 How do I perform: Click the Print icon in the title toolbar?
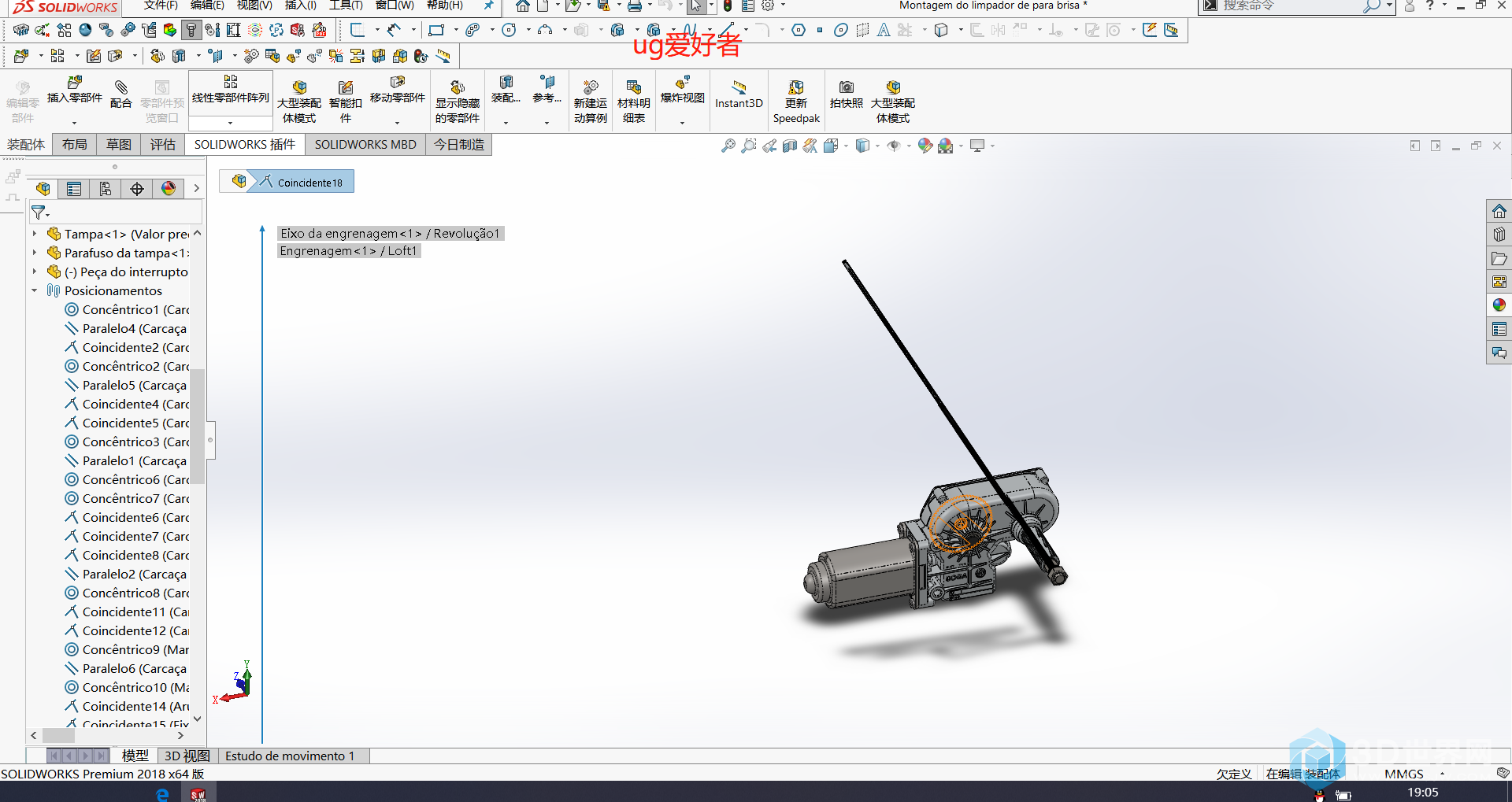635,6
